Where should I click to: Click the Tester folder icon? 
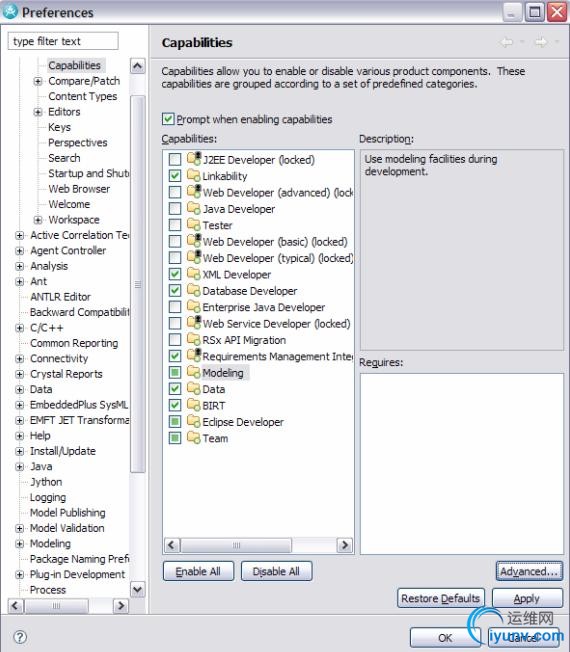click(194, 225)
